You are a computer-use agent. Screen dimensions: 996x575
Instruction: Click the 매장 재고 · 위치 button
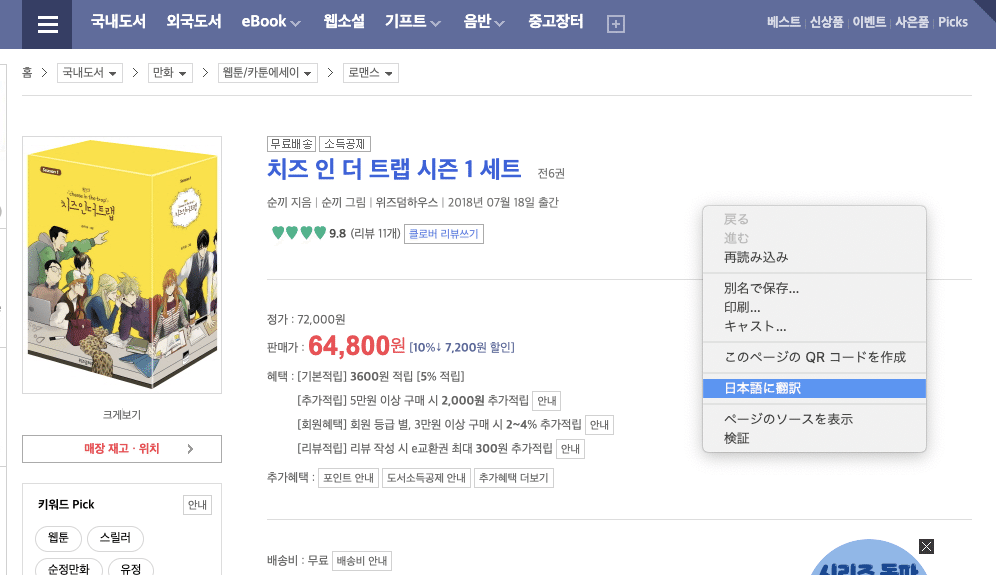coord(122,449)
